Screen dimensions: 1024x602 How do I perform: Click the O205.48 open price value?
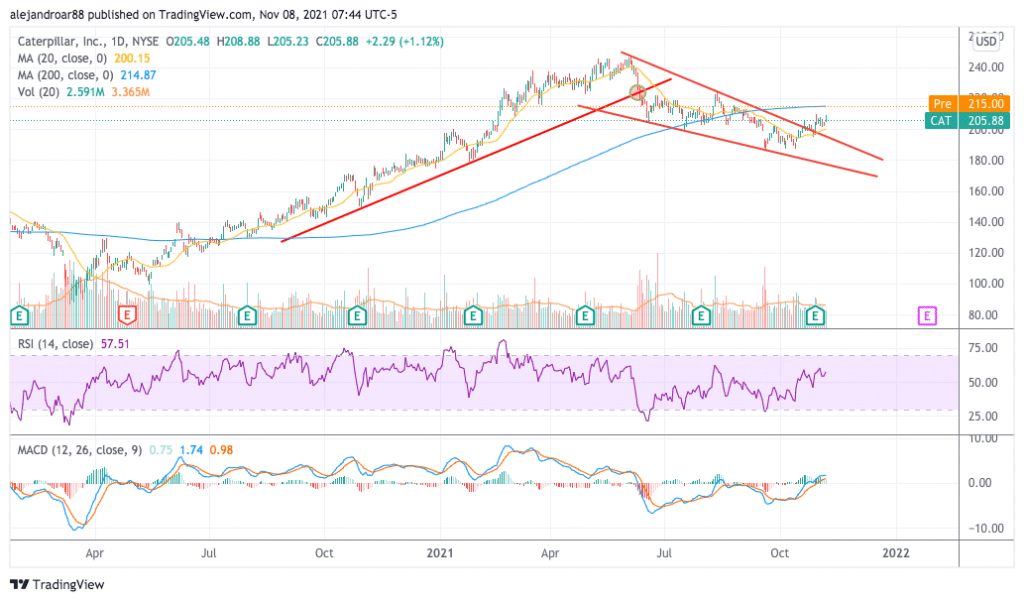[x=187, y=41]
